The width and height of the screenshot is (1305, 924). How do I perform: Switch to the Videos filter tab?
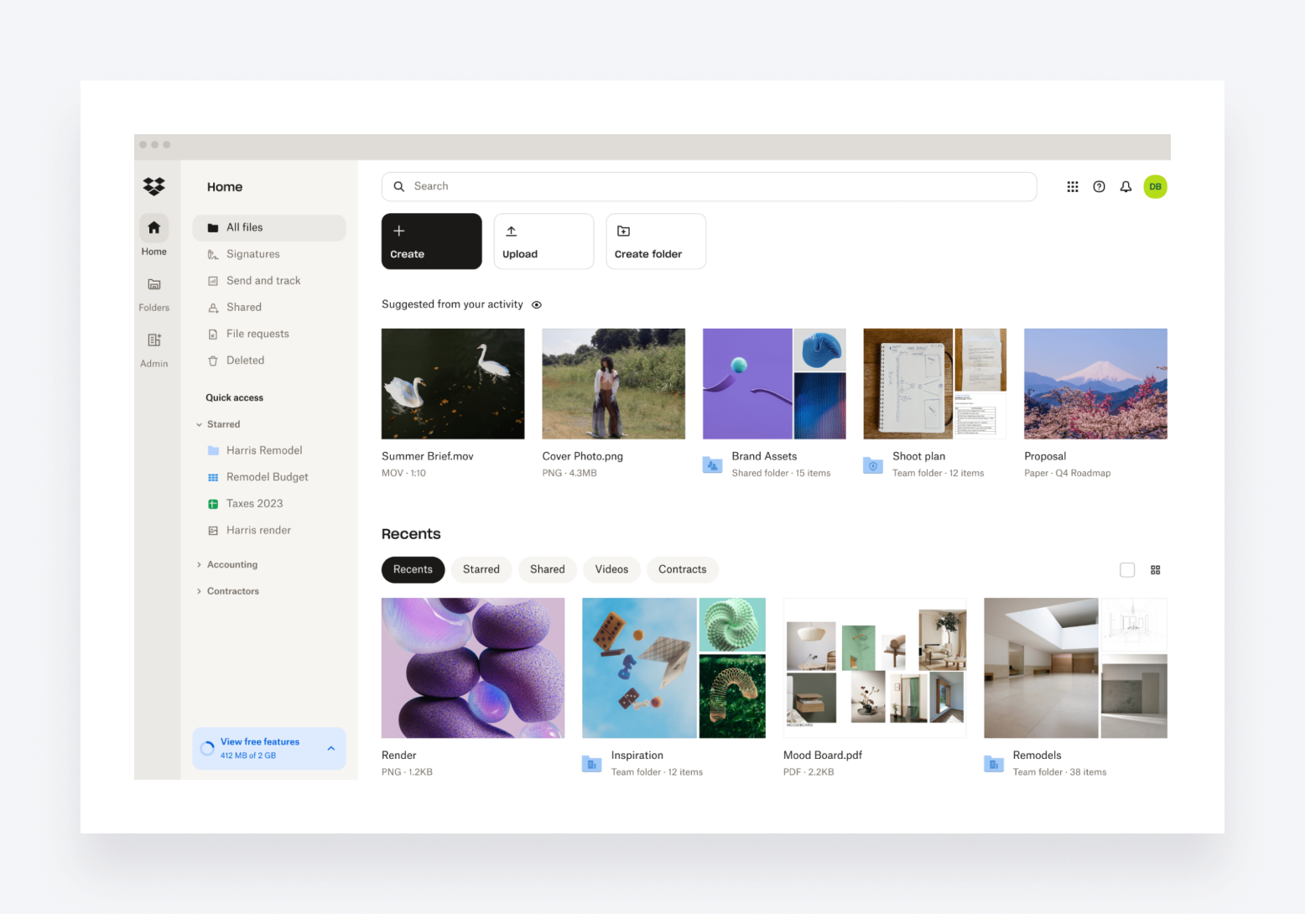(611, 569)
